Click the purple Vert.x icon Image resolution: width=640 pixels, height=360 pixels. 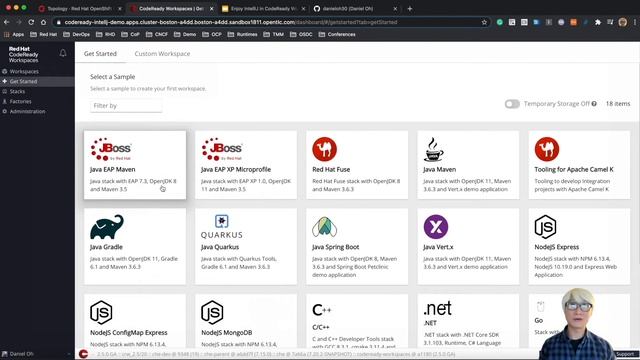(436, 227)
